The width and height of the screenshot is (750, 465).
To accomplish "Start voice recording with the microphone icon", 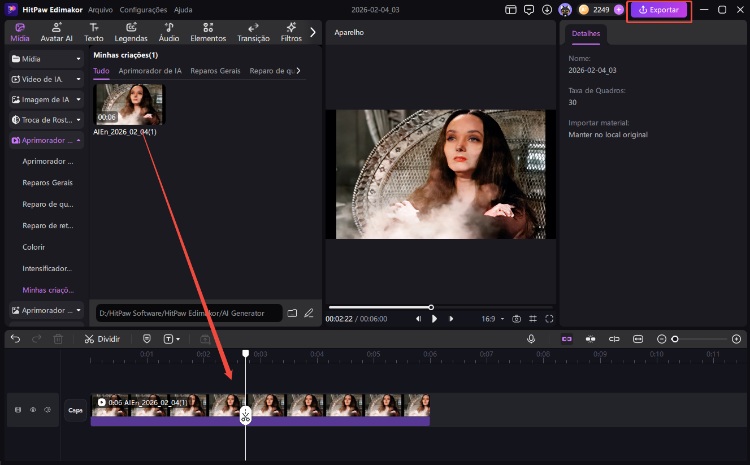I will click(531, 339).
